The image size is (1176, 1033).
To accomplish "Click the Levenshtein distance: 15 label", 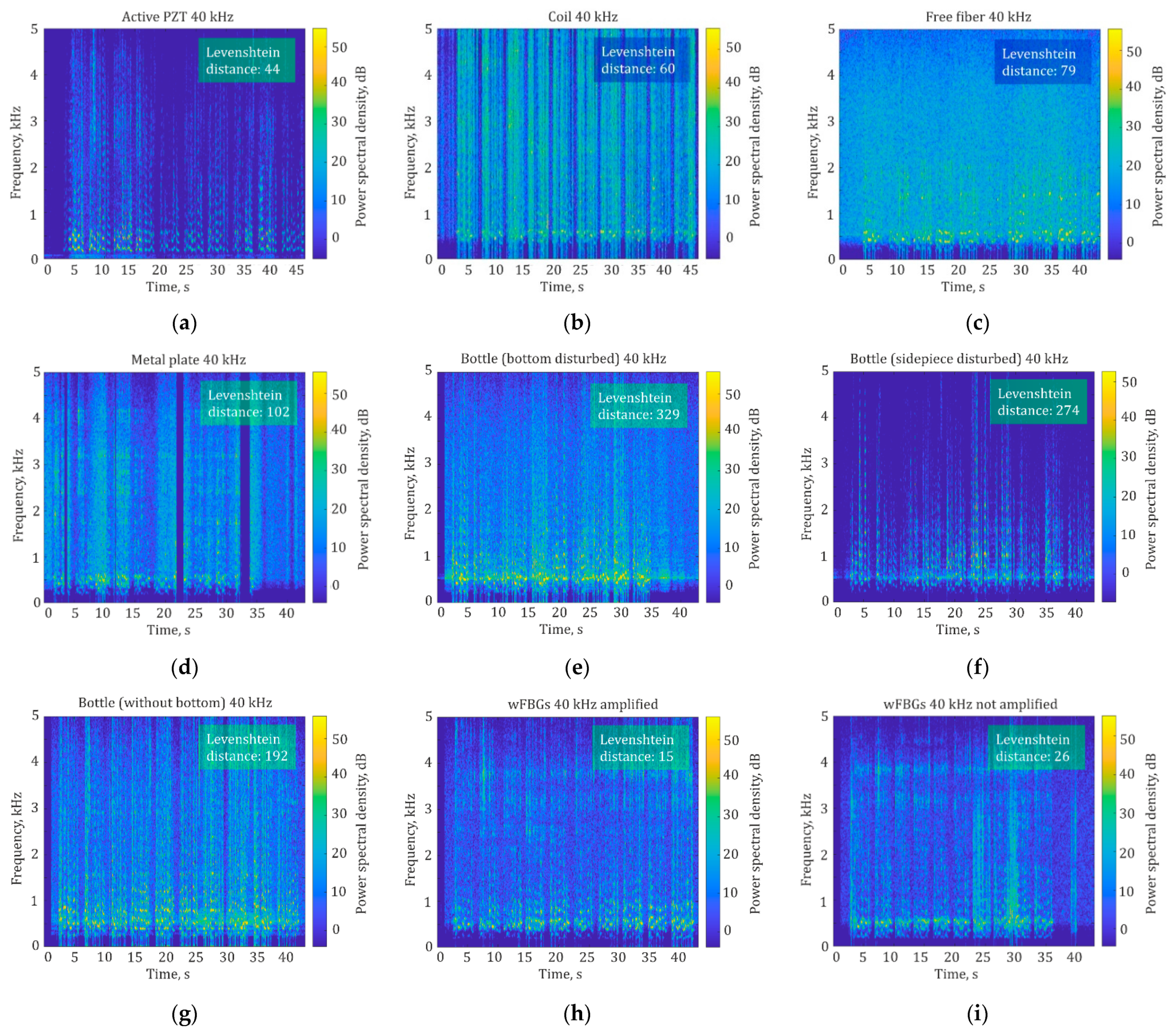I will (640, 748).
